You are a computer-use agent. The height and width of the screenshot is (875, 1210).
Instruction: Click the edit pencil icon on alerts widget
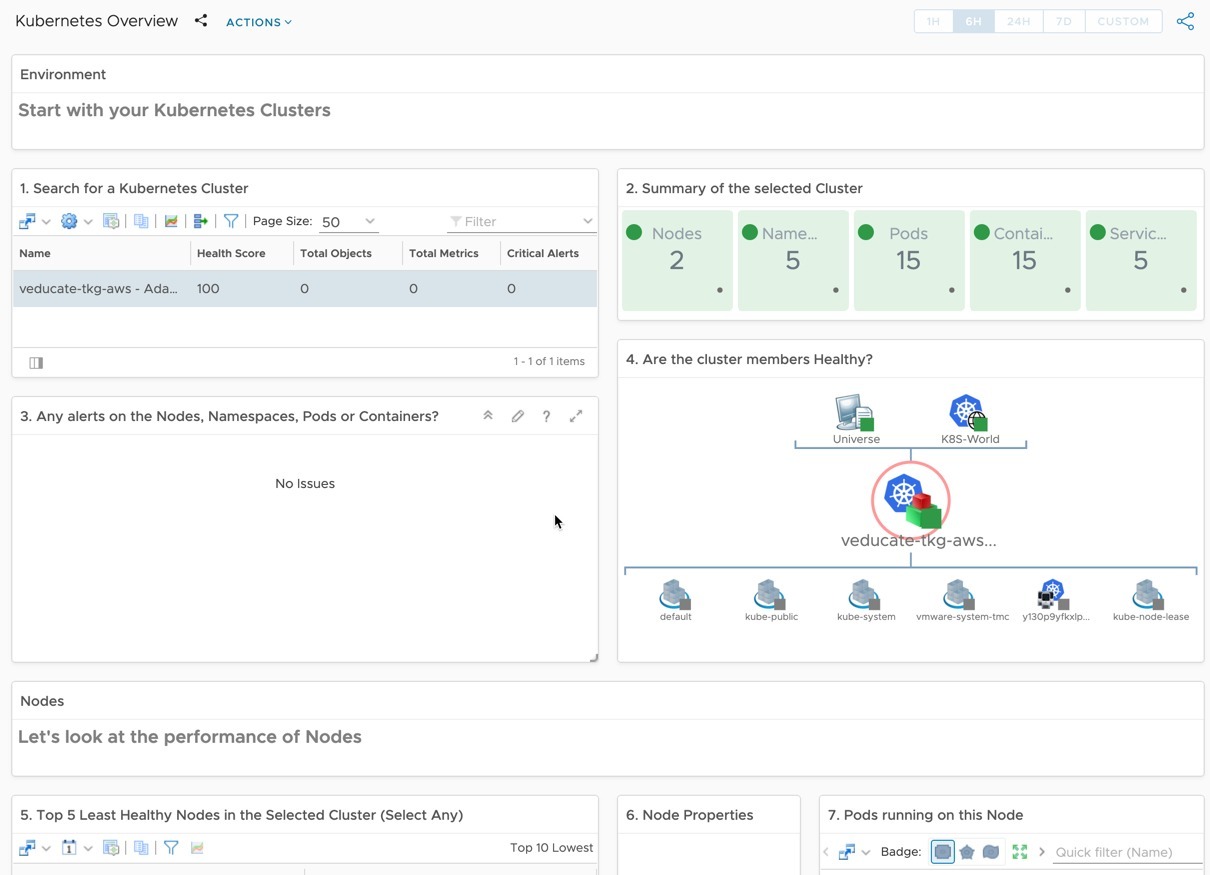[517, 416]
